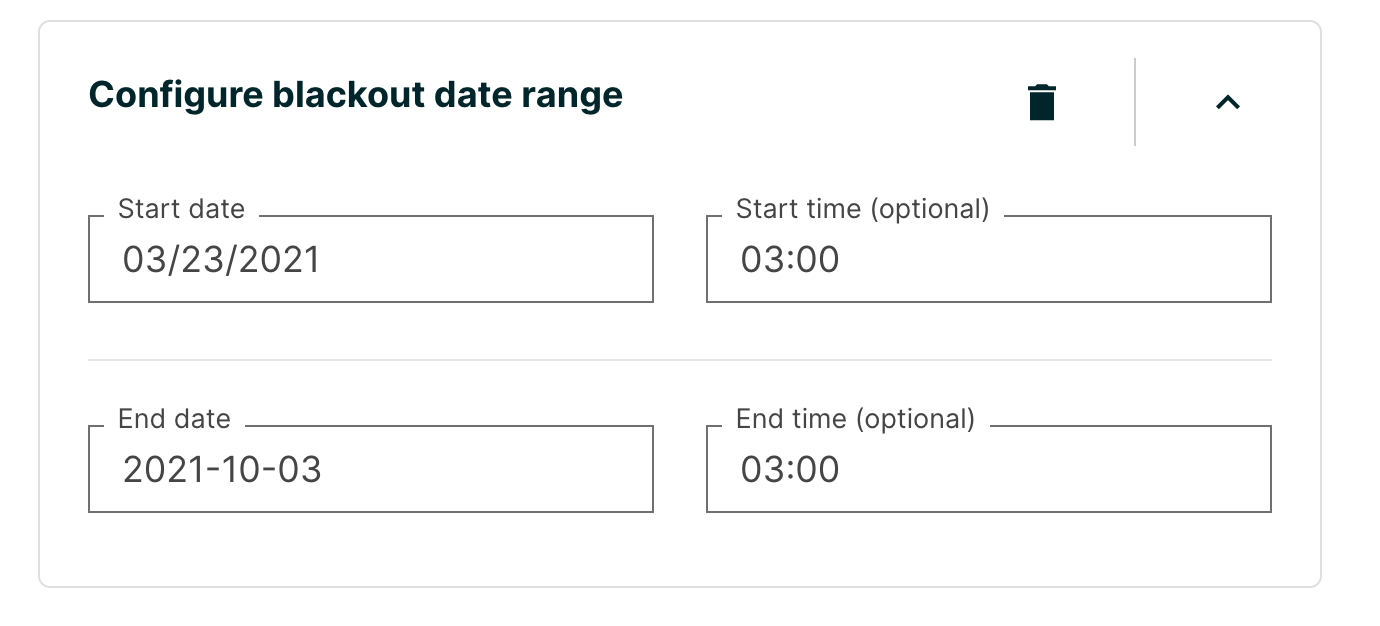The width and height of the screenshot is (1380, 626).
Task: Click the 'Configure blackout date range' heading
Action: click(x=356, y=95)
